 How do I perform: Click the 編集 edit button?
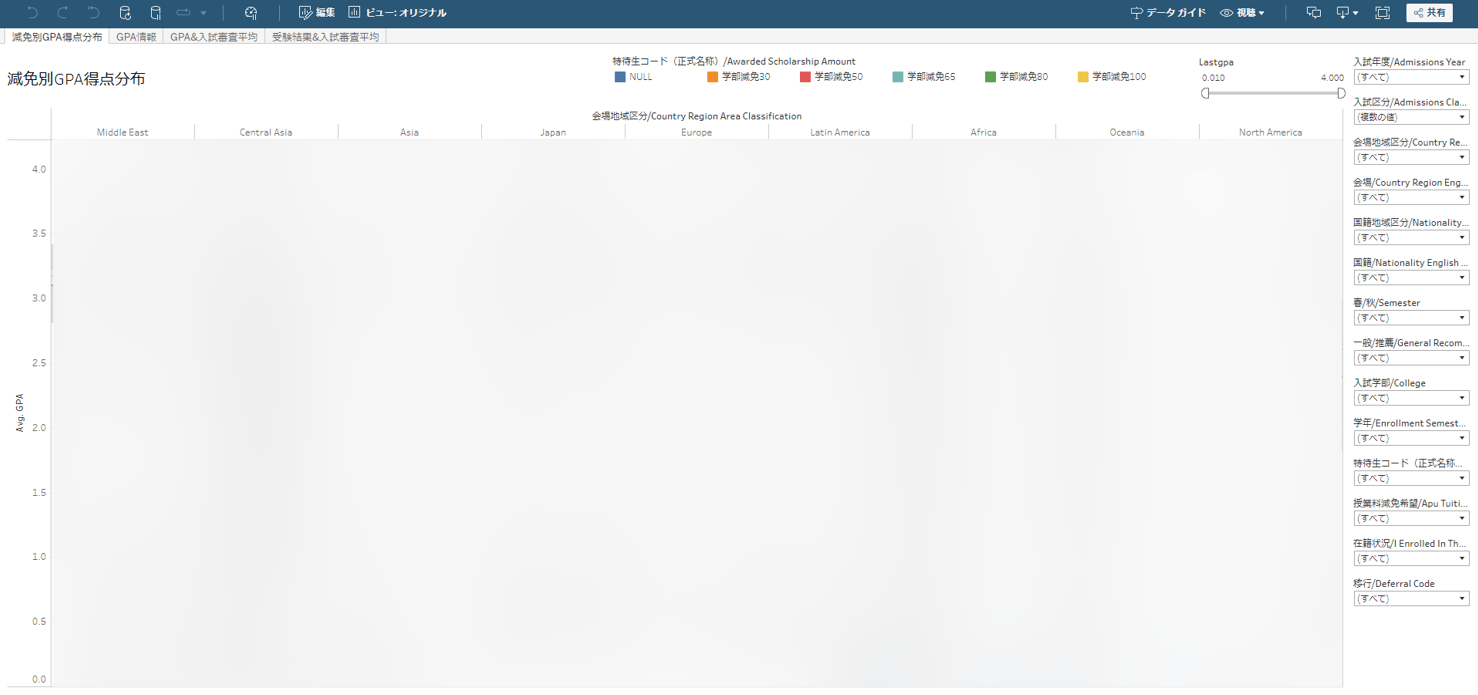317,13
